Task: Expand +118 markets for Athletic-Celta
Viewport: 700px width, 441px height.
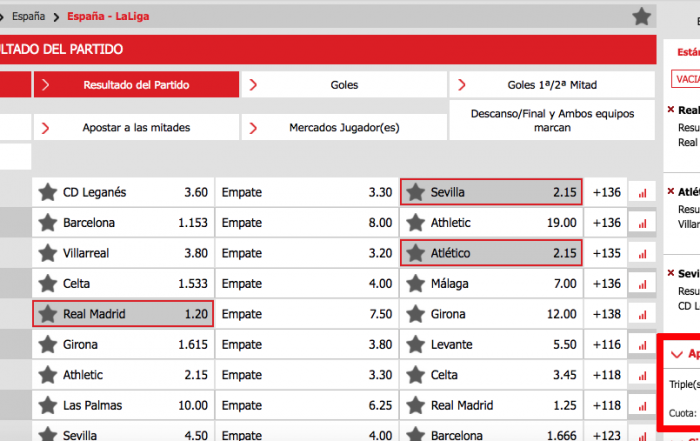Action: 606,374
